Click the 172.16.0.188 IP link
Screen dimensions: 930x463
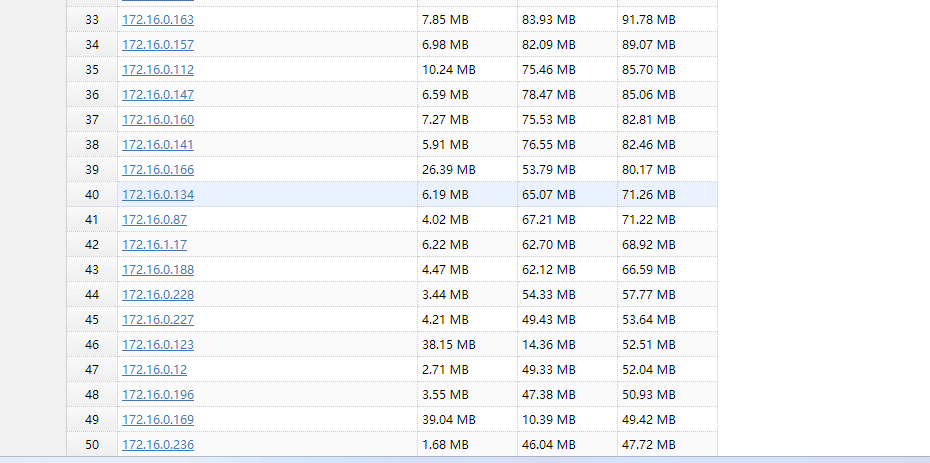point(158,270)
